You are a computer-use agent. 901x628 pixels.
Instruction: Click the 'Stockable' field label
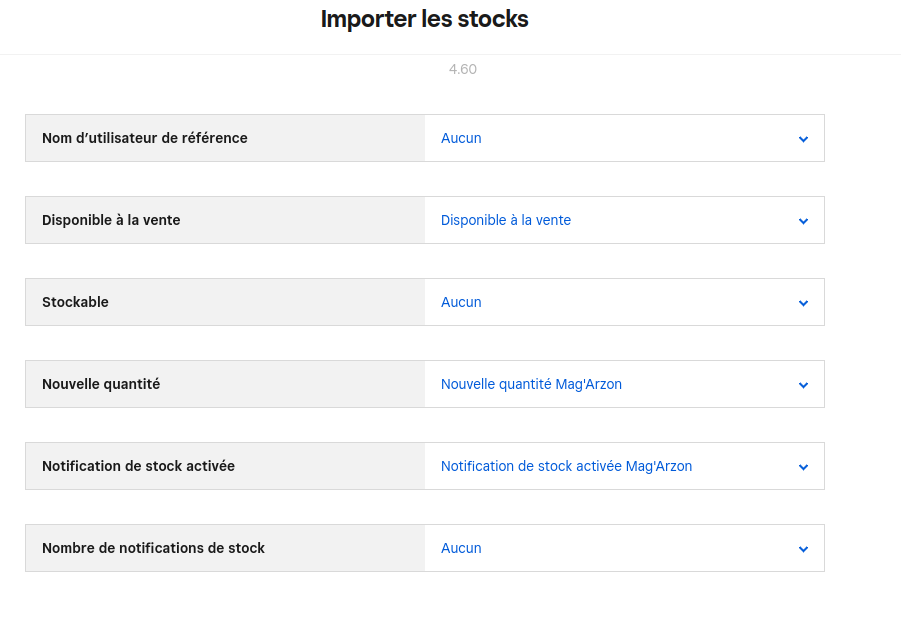75,302
